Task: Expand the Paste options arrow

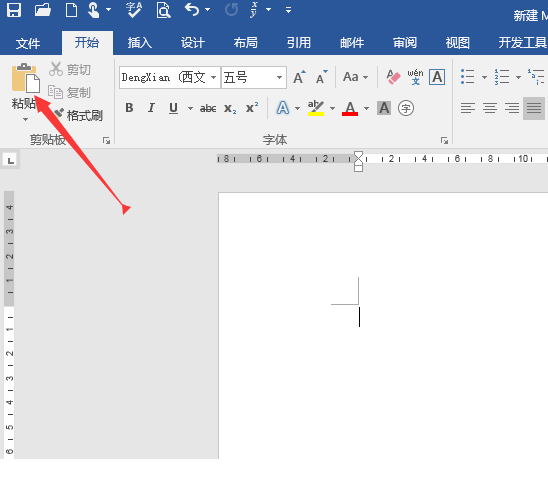Action: click(25, 119)
